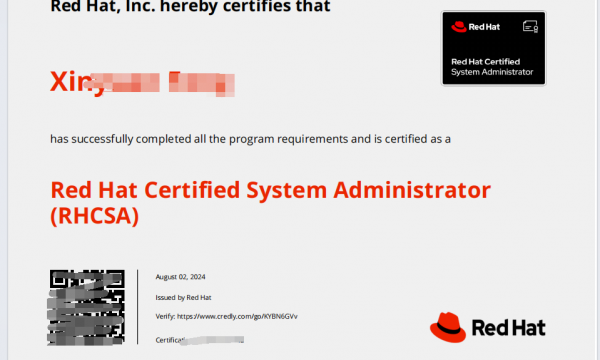600x360 pixels.
Task: Click the vertical divider beside the QR code
Action: pos(138,307)
